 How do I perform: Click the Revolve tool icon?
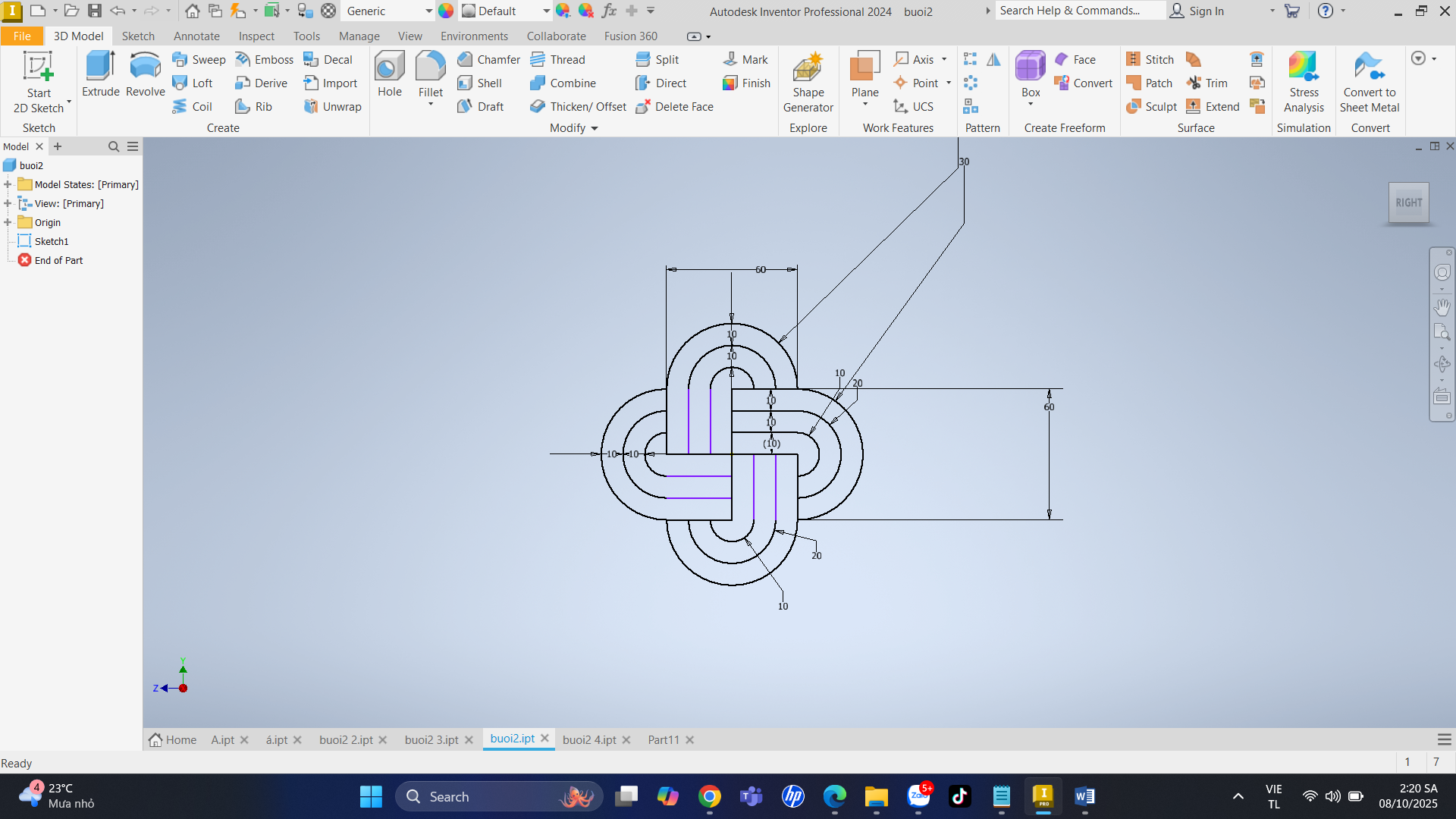[x=145, y=67]
